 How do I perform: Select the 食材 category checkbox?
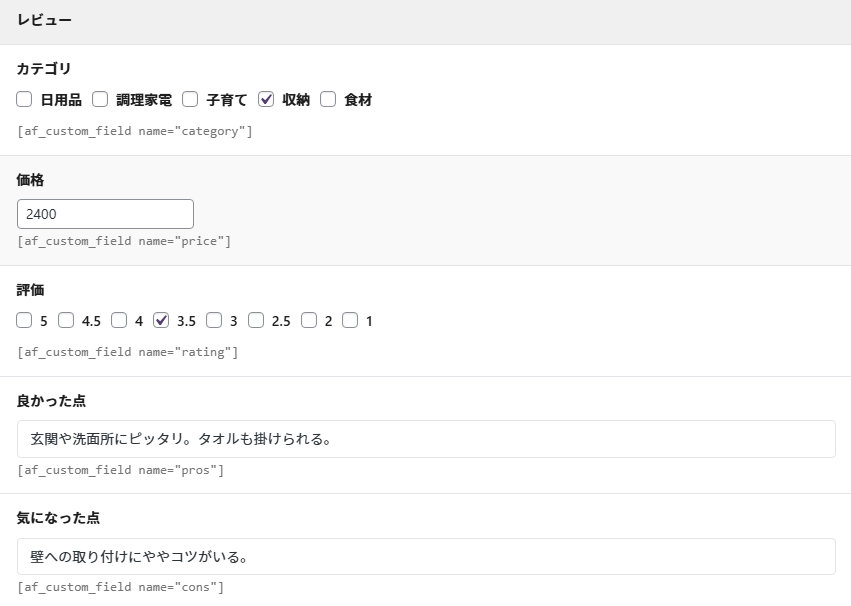click(x=328, y=99)
